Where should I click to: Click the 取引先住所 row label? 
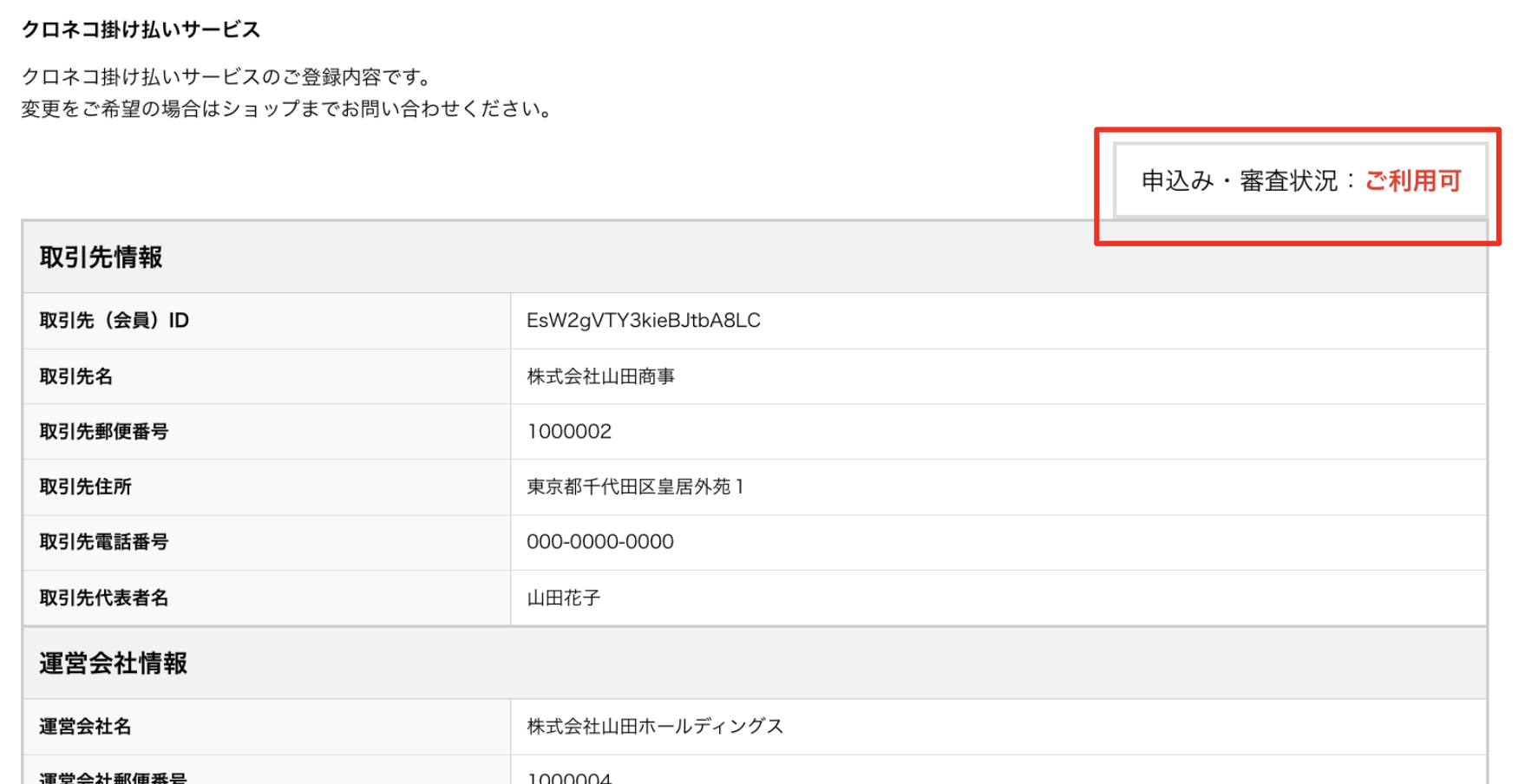(x=86, y=487)
